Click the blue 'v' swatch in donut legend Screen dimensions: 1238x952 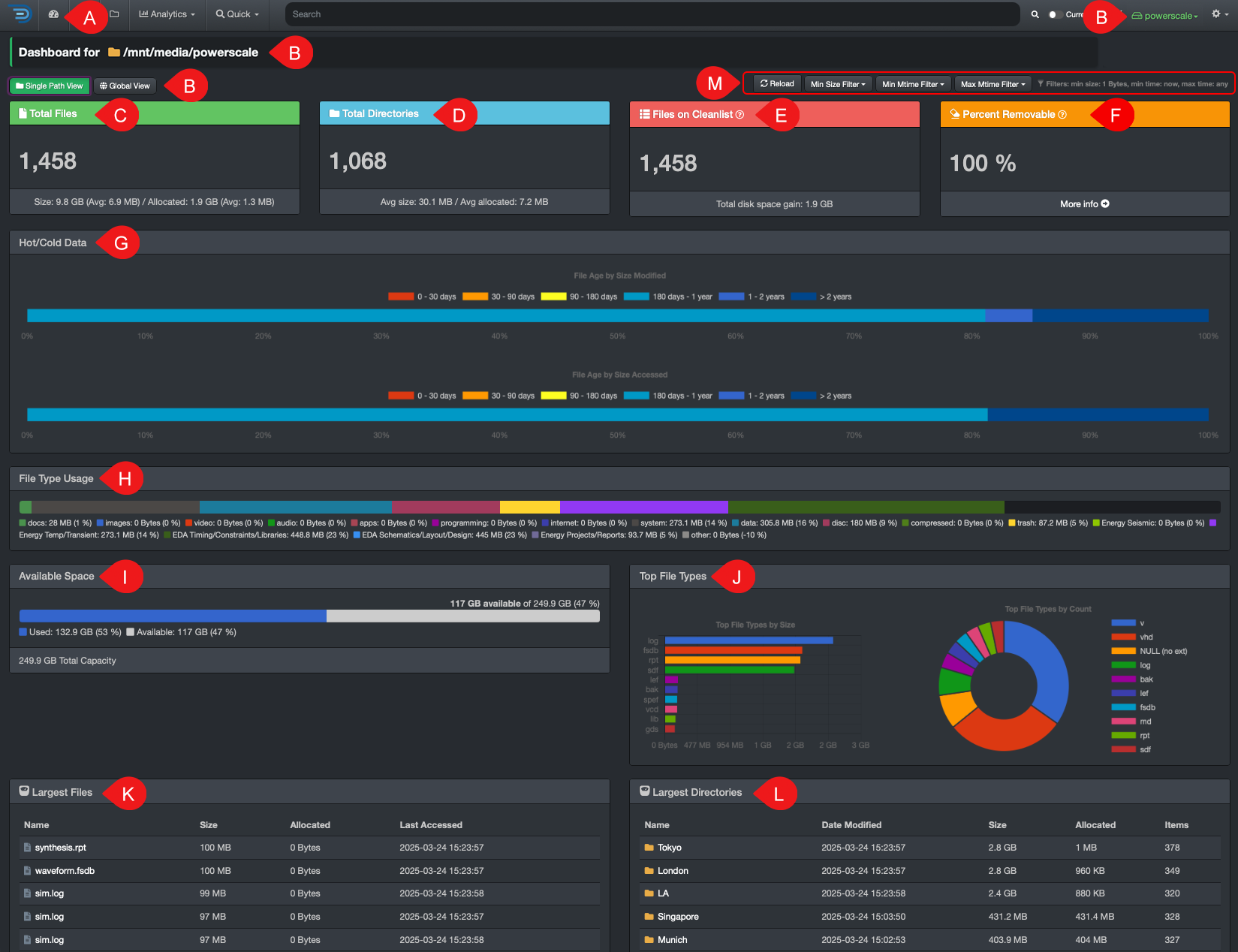pyautogui.click(x=1123, y=623)
